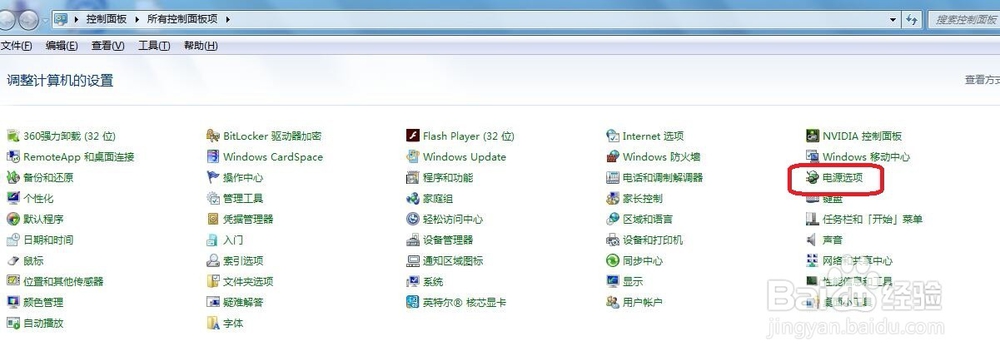Open 位置和其他传感器 icon
The image size is (1000, 361).
pos(13,281)
